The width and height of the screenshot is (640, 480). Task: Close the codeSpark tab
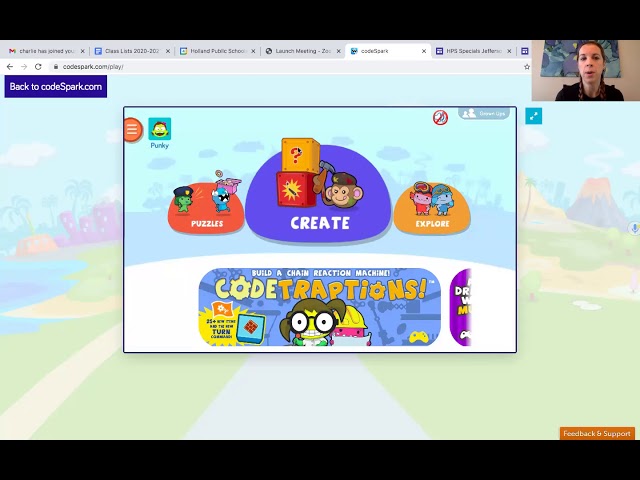[424, 51]
